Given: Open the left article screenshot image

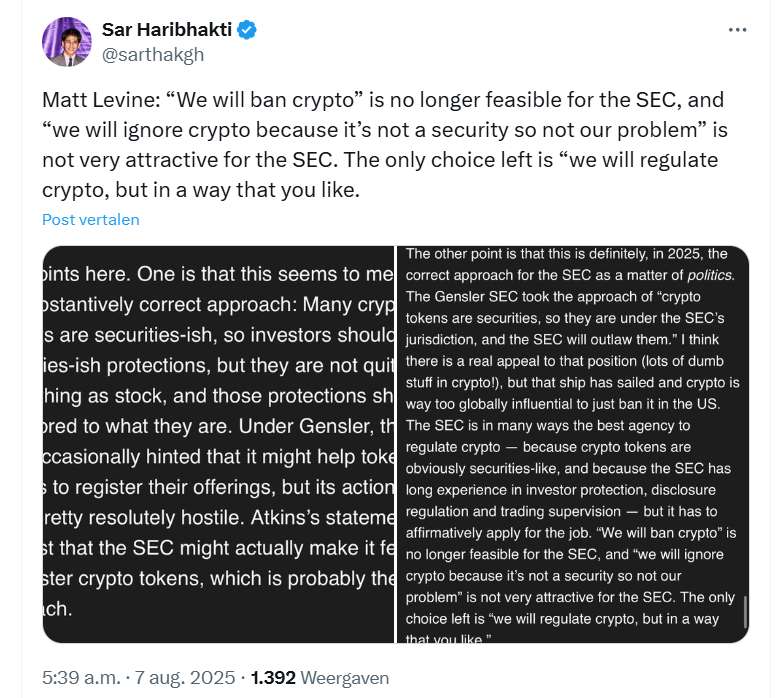Looking at the screenshot, I should [x=218, y=443].
